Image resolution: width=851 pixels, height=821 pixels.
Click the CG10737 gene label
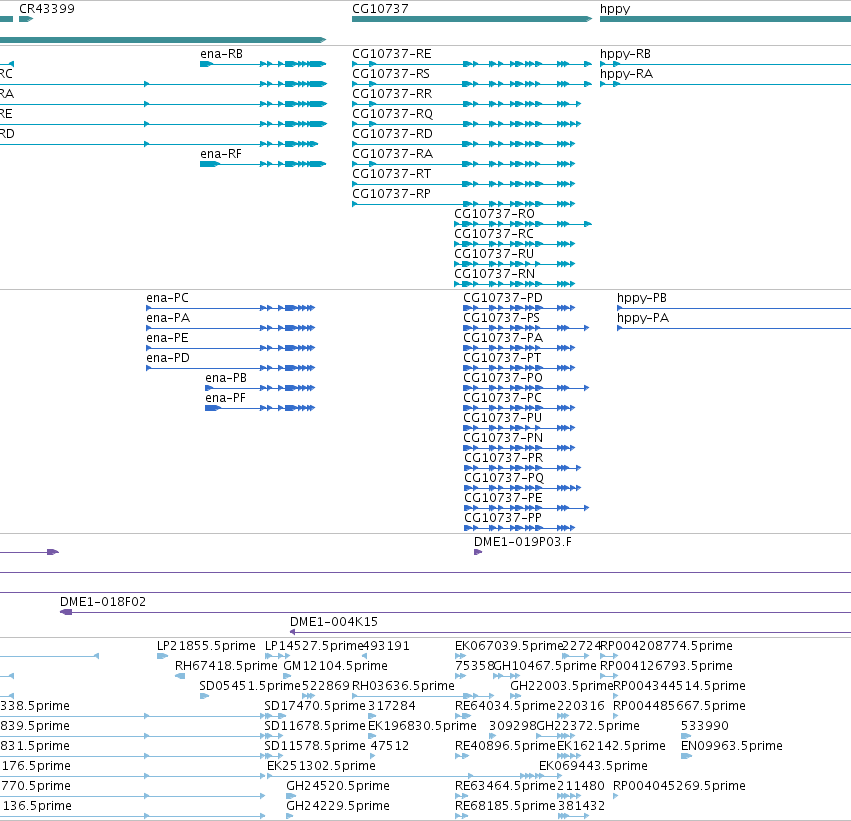[380, 9]
